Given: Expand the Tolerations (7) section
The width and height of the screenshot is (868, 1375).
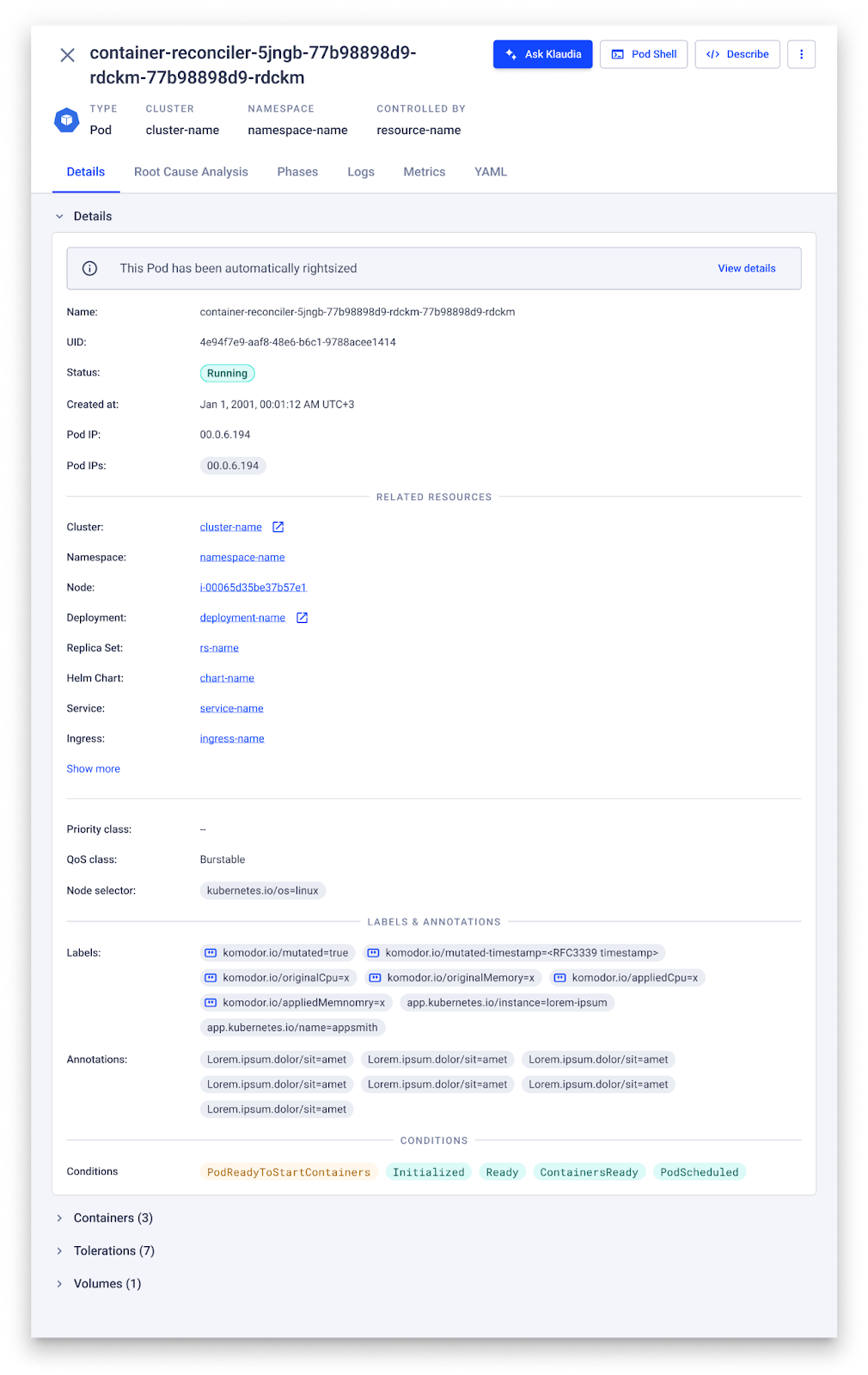Looking at the screenshot, I should [x=60, y=1251].
